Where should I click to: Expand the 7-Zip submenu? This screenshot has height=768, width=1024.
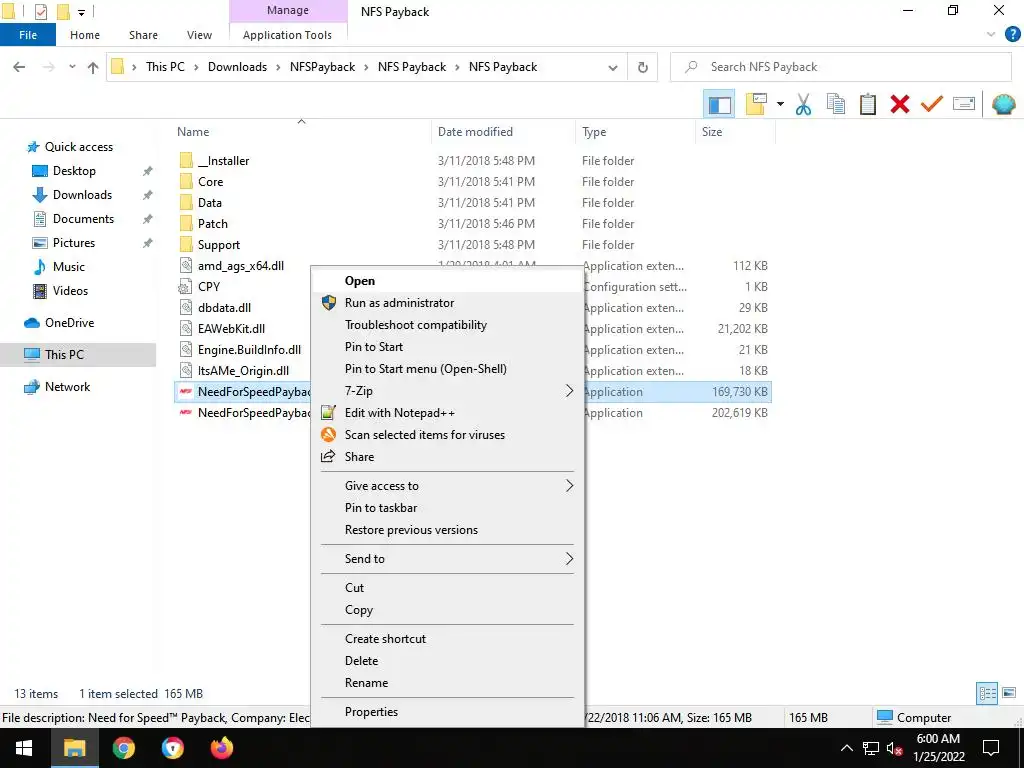click(448, 391)
